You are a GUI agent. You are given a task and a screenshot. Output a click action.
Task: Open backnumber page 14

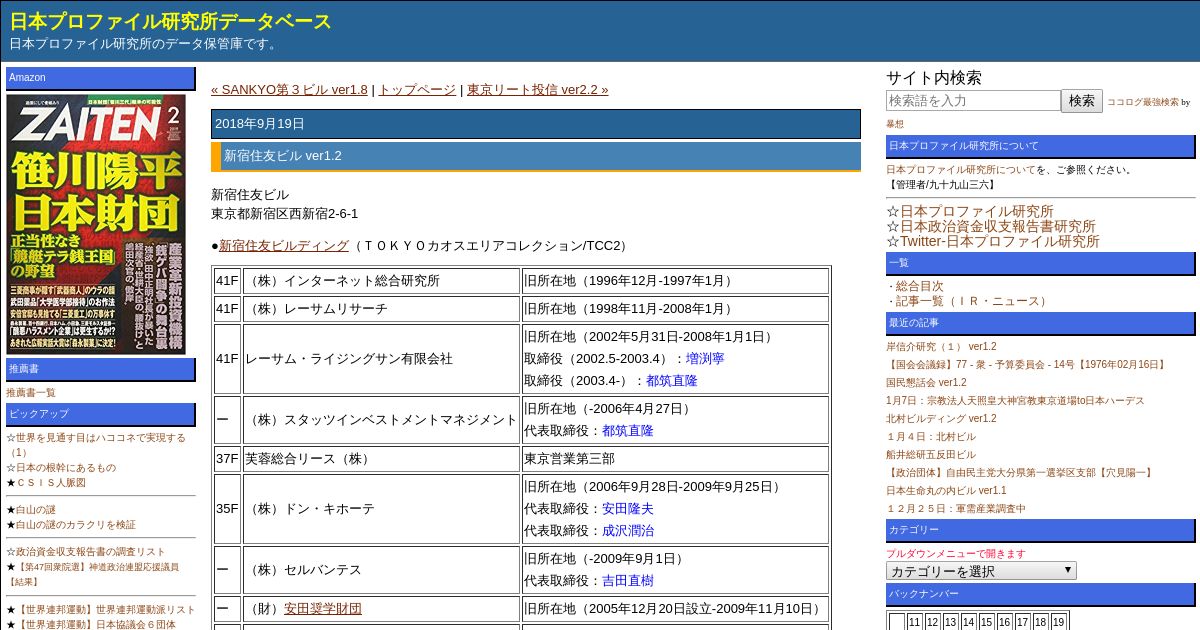click(x=968, y=622)
